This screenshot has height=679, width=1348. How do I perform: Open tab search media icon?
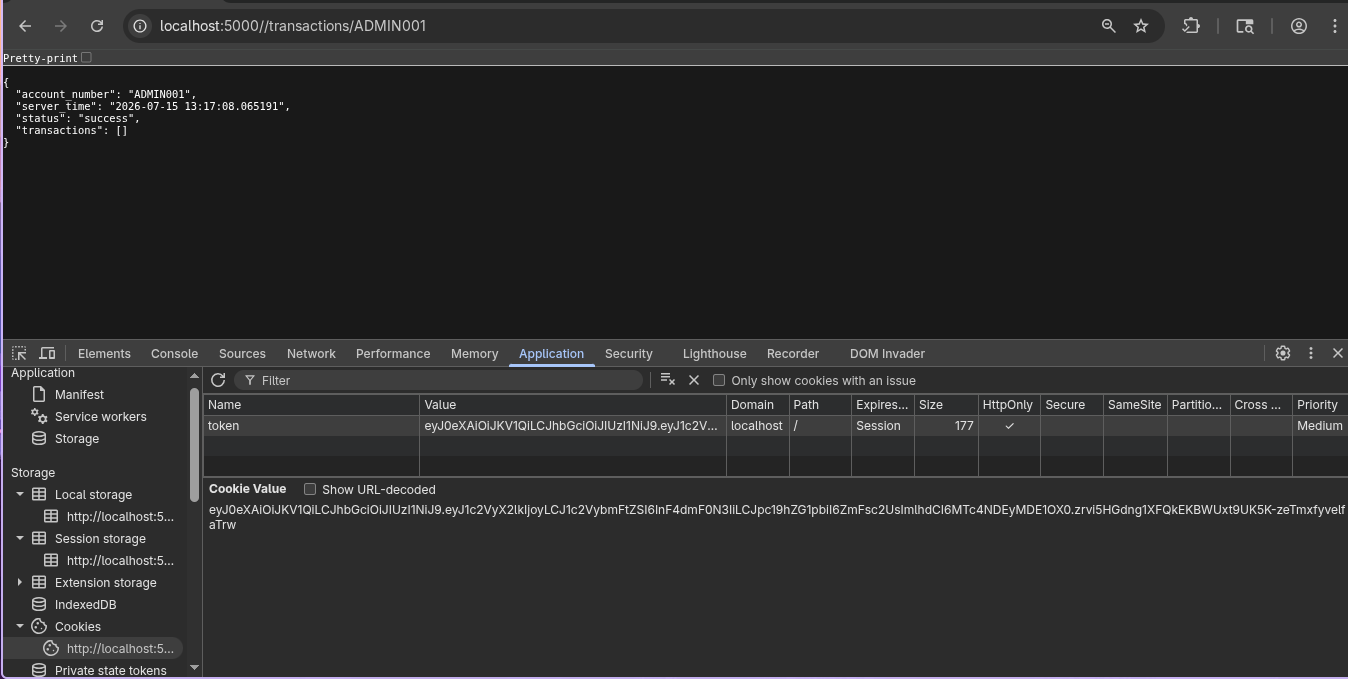[1245, 26]
